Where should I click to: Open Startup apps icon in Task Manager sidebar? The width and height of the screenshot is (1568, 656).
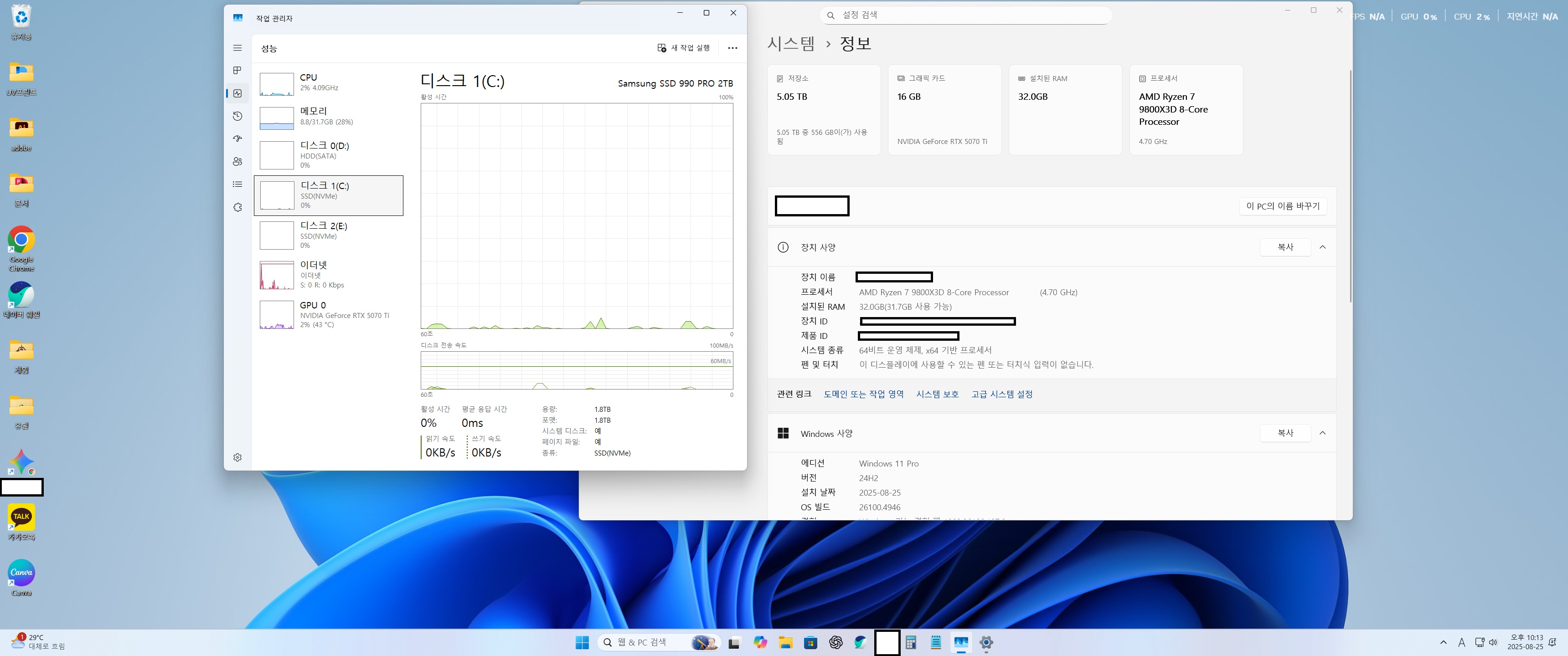pos(237,139)
